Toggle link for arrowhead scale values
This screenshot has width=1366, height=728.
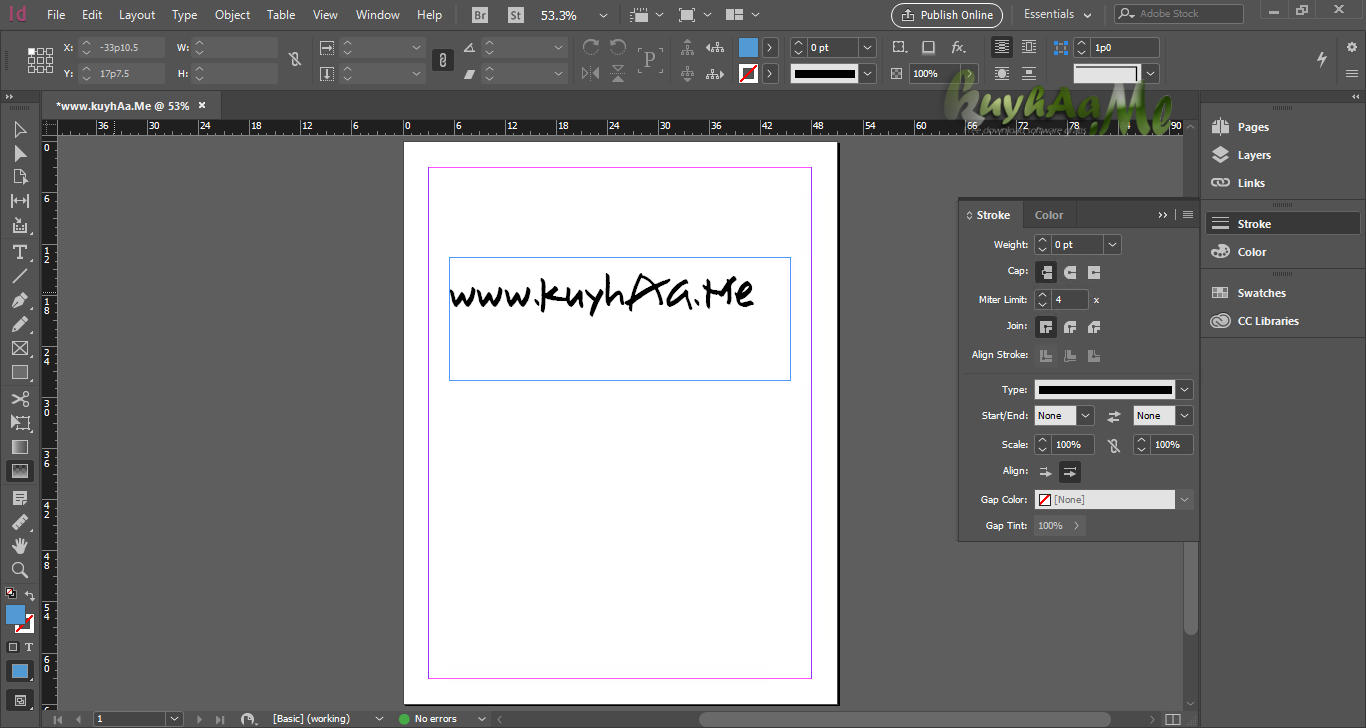point(1114,445)
